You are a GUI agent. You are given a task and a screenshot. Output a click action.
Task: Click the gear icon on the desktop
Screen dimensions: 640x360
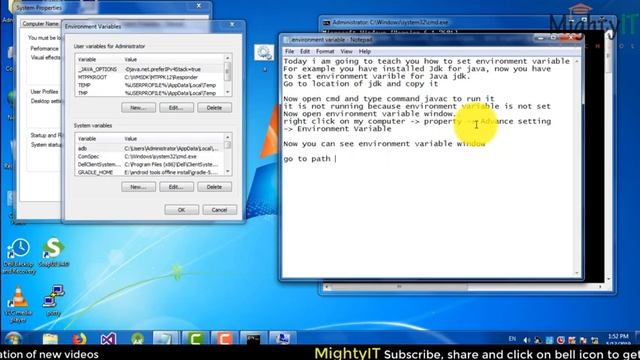(264, 53)
